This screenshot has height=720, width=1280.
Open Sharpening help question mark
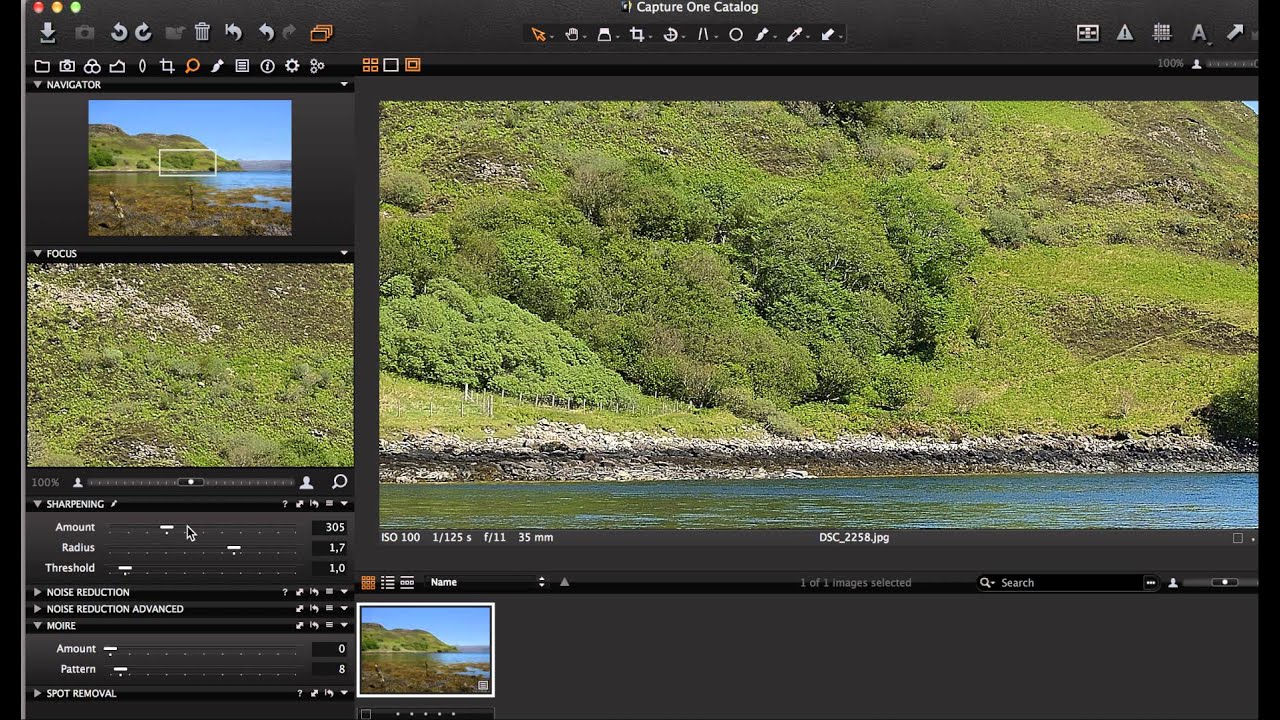(x=285, y=504)
